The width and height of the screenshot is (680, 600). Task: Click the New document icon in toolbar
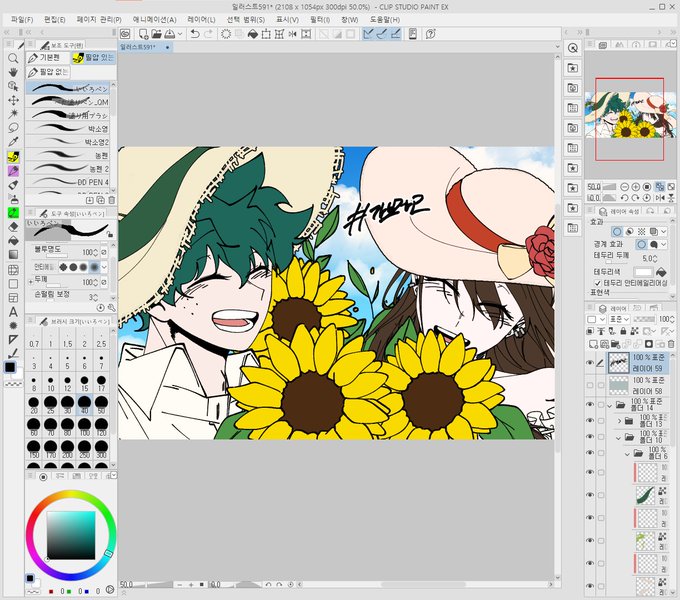pyautogui.click(x=143, y=34)
